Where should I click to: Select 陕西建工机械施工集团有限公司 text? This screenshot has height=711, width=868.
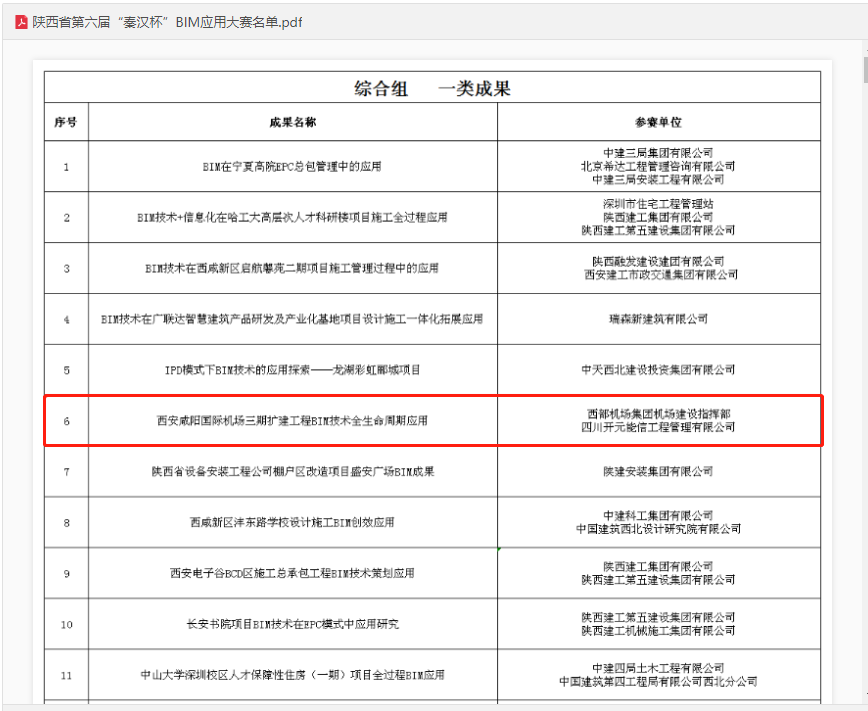(658, 631)
